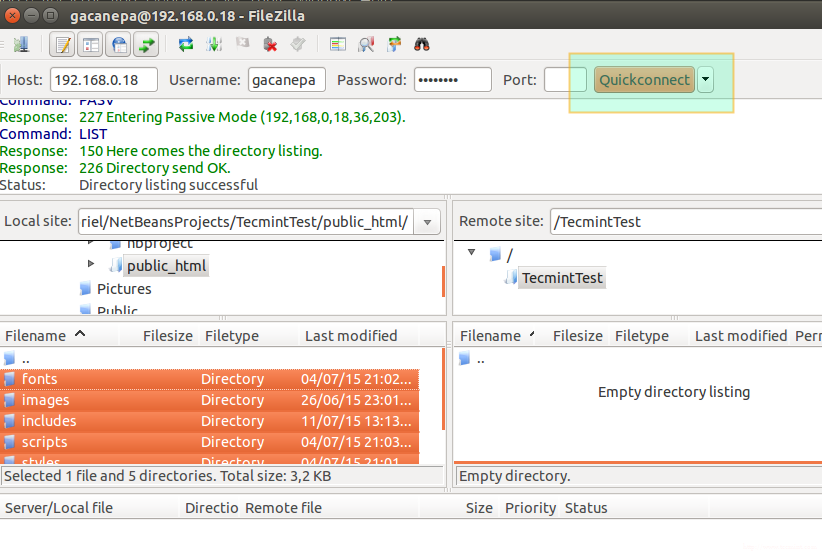Image resolution: width=822 pixels, height=554 pixels.
Task: Disconnect from the current server
Action: 270,44
